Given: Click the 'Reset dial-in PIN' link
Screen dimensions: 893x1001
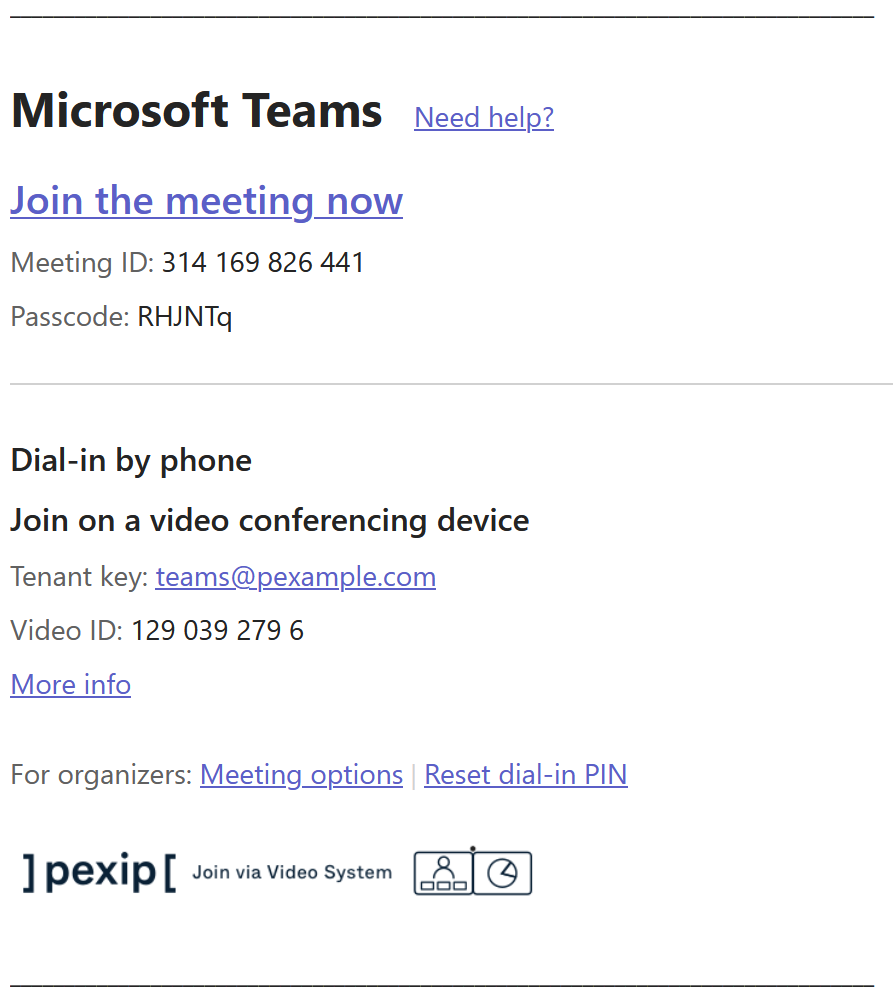Looking at the screenshot, I should [526, 775].
